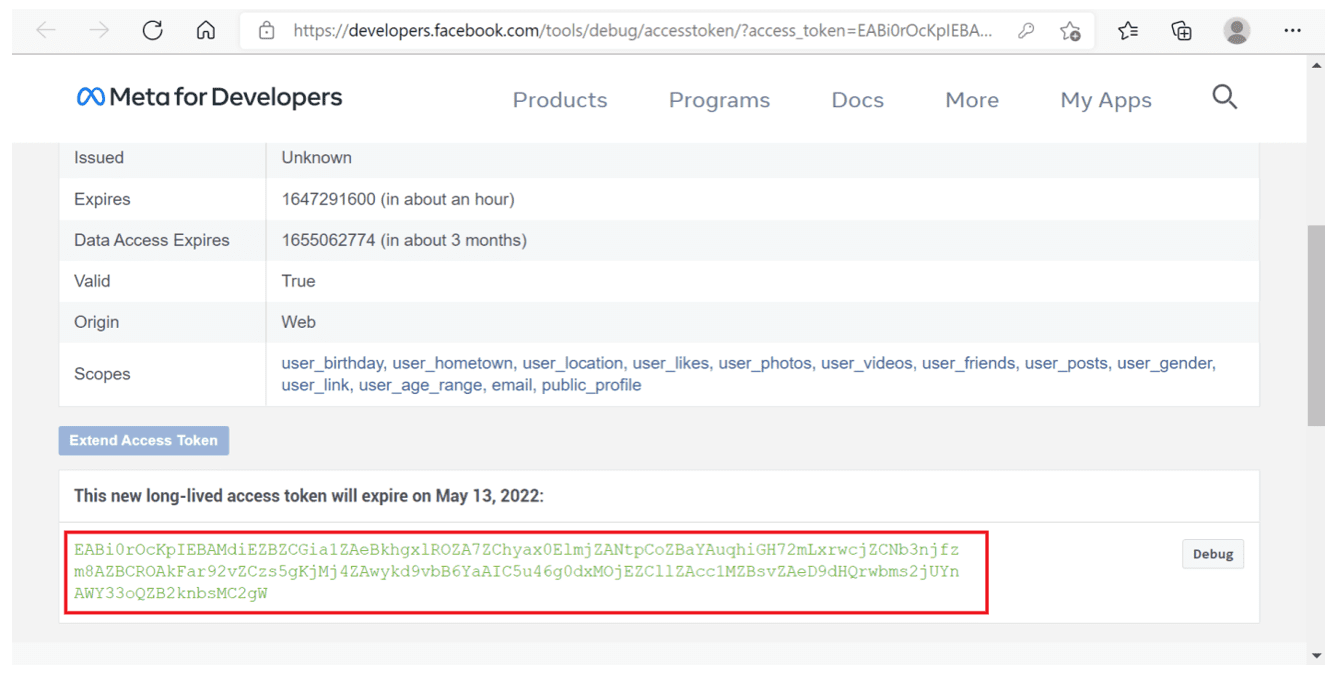This screenshot has height=675, width=1337.
Task: Click the Debug button beside token
Action: tap(1213, 554)
